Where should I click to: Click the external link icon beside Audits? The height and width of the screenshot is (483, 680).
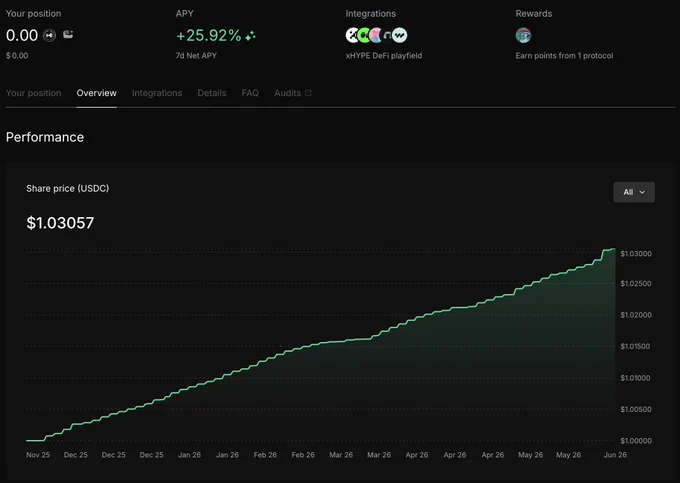[x=308, y=93]
